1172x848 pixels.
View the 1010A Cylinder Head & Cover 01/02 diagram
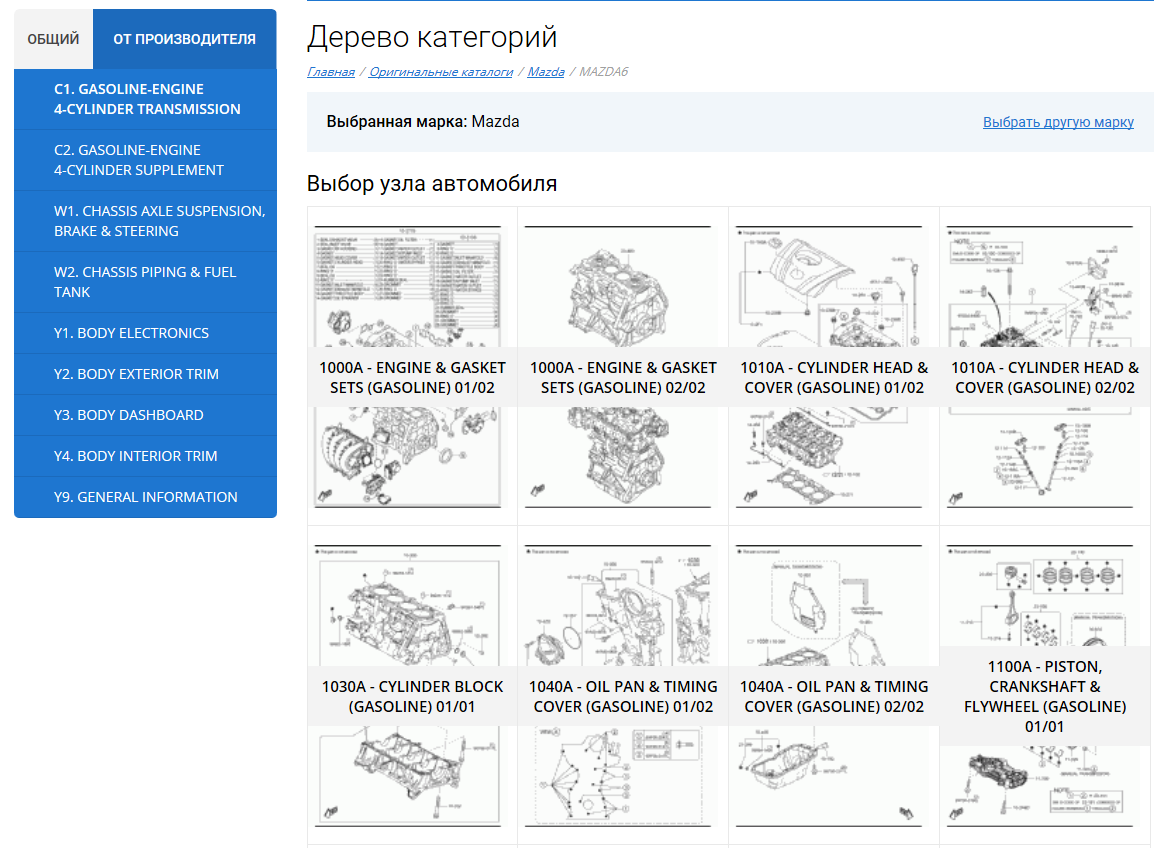click(834, 366)
